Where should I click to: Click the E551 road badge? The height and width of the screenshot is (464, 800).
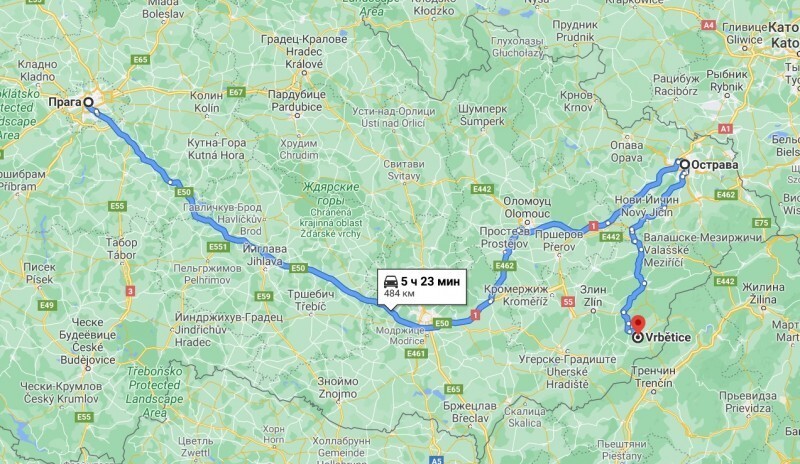[218, 247]
